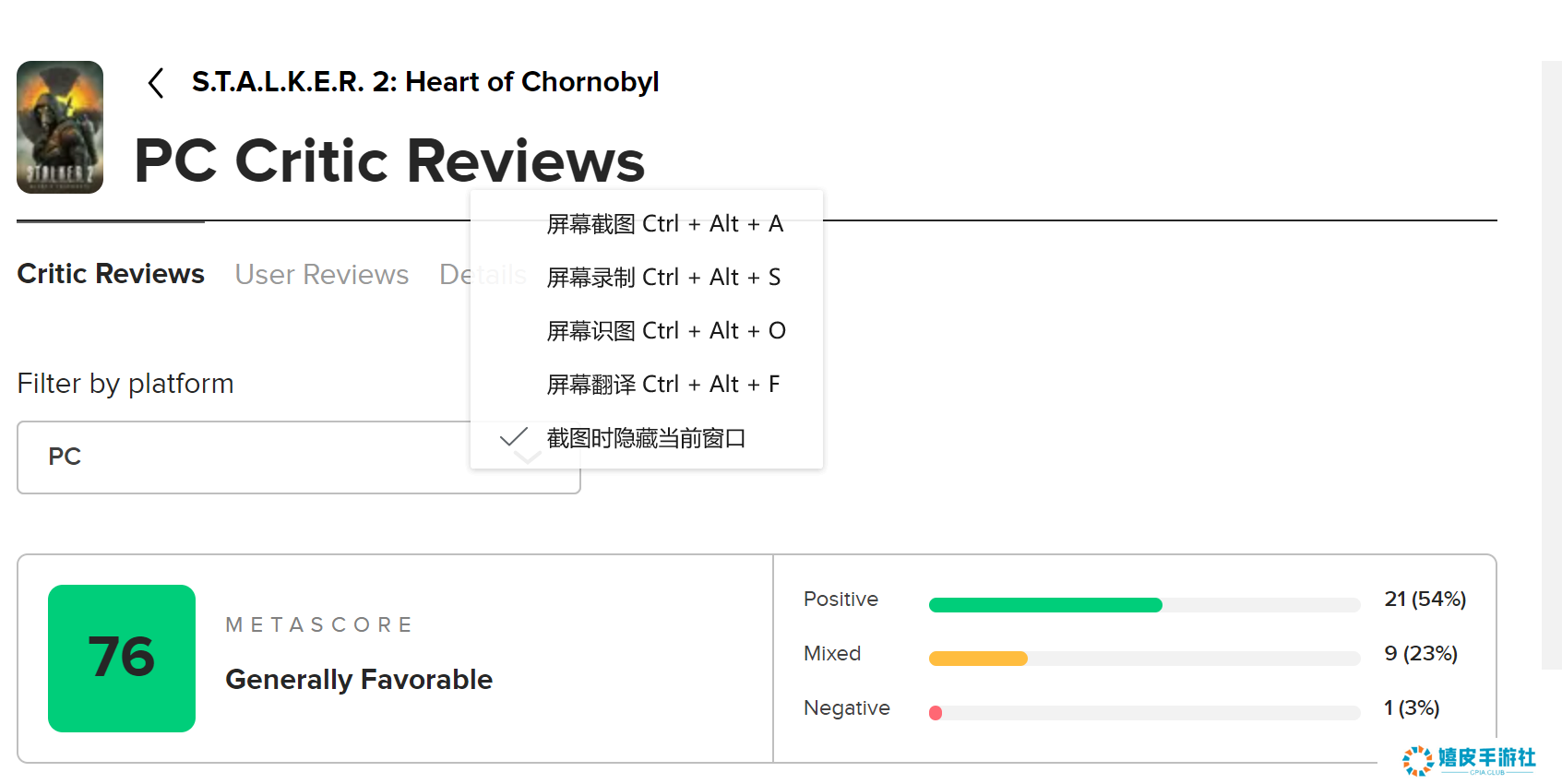Choose 屏幕翻译 Ctrl+Alt+F option
This screenshot has width=1562, height=784.
(662, 385)
